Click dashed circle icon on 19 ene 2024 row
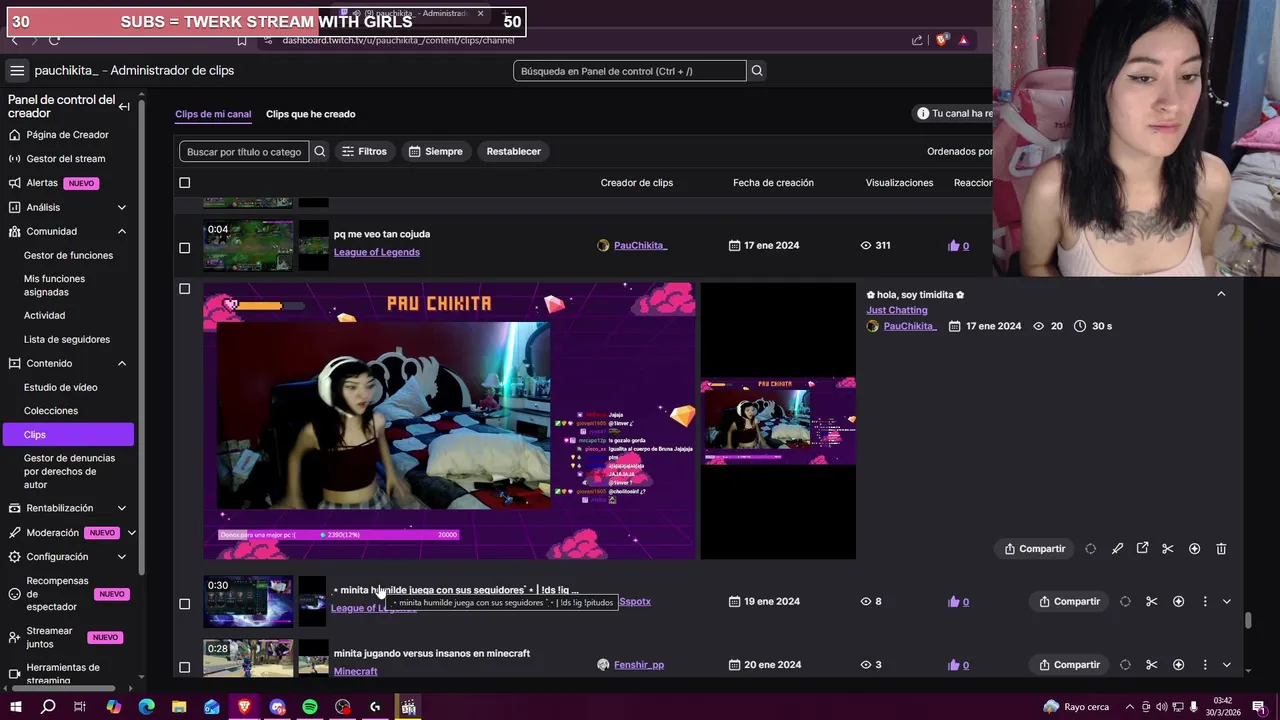The image size is (1280, 720). [1125, 602]
